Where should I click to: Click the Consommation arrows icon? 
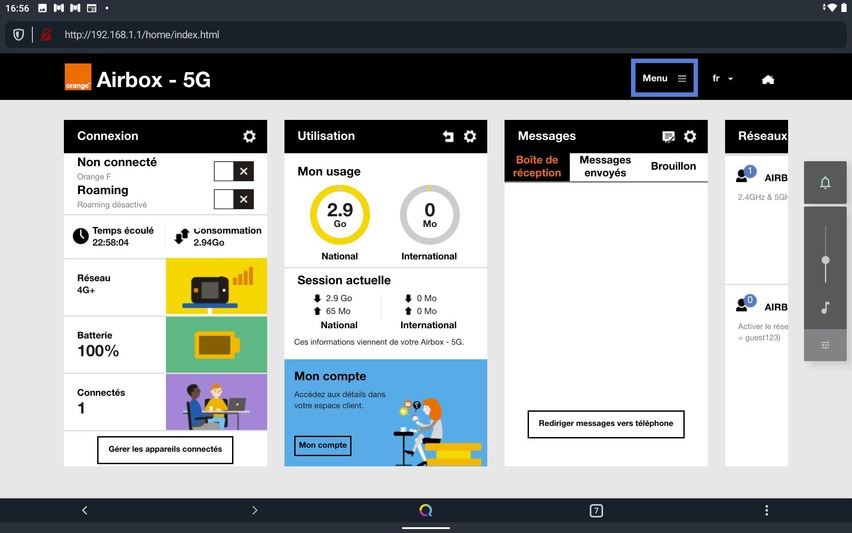point(181,236)
